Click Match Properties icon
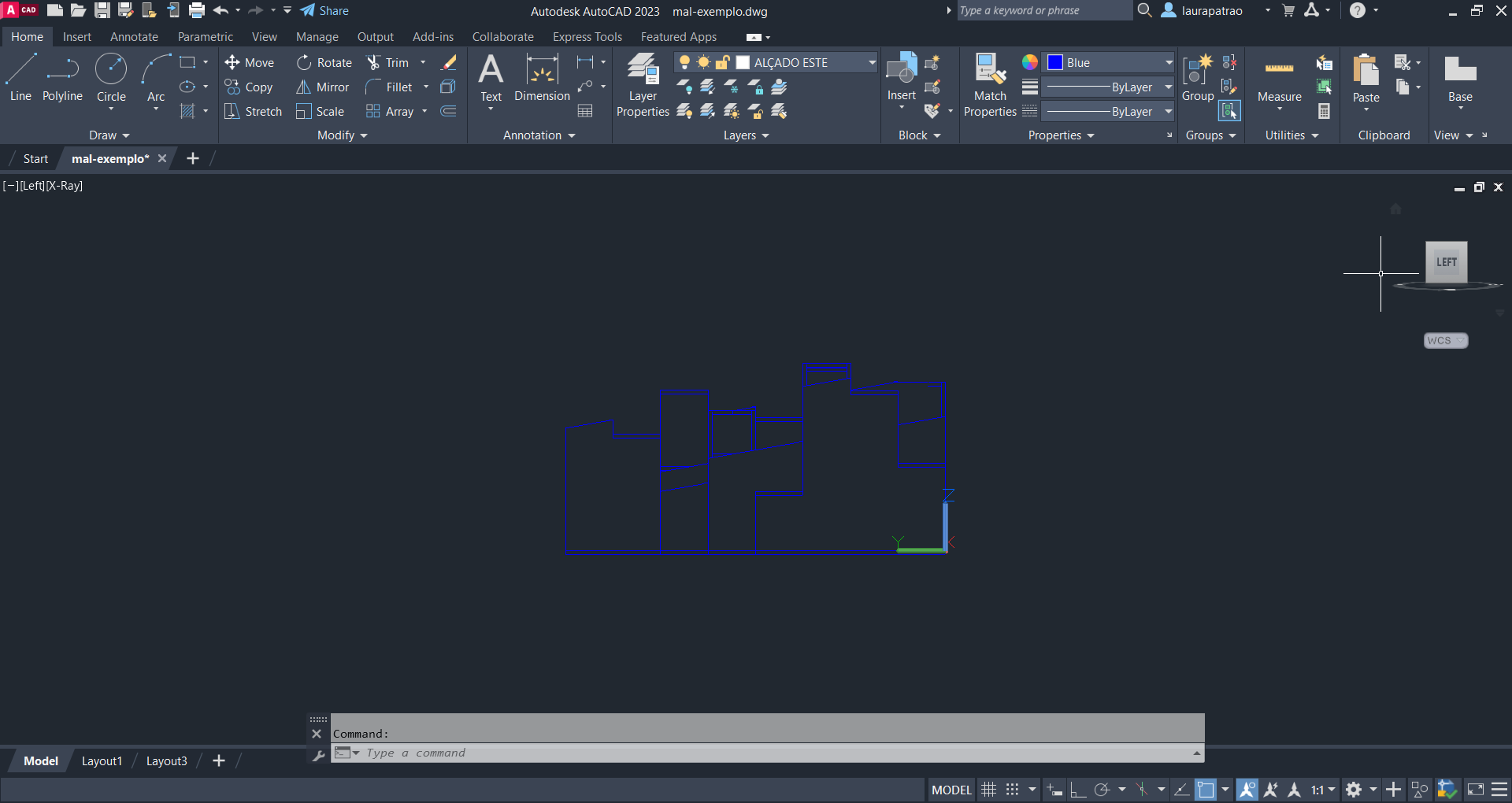This screenshot has width=1512, height=803. point(990,85)
